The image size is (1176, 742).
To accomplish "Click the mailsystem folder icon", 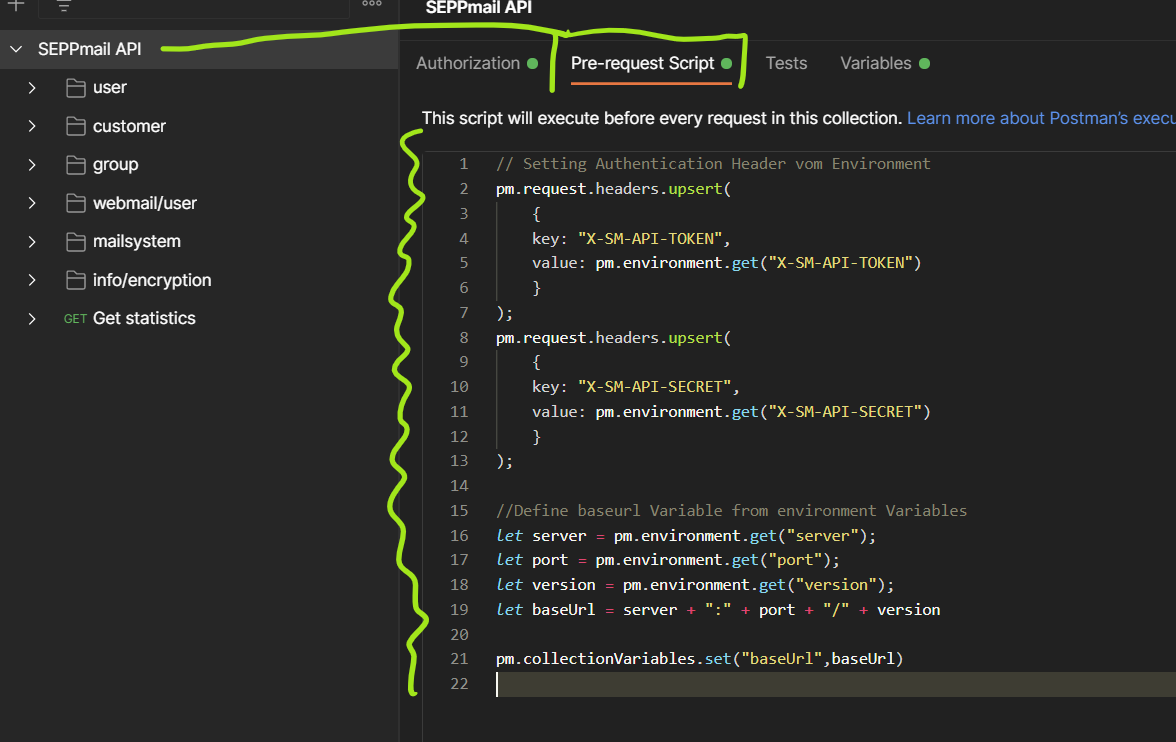I will tap(76, 242).
